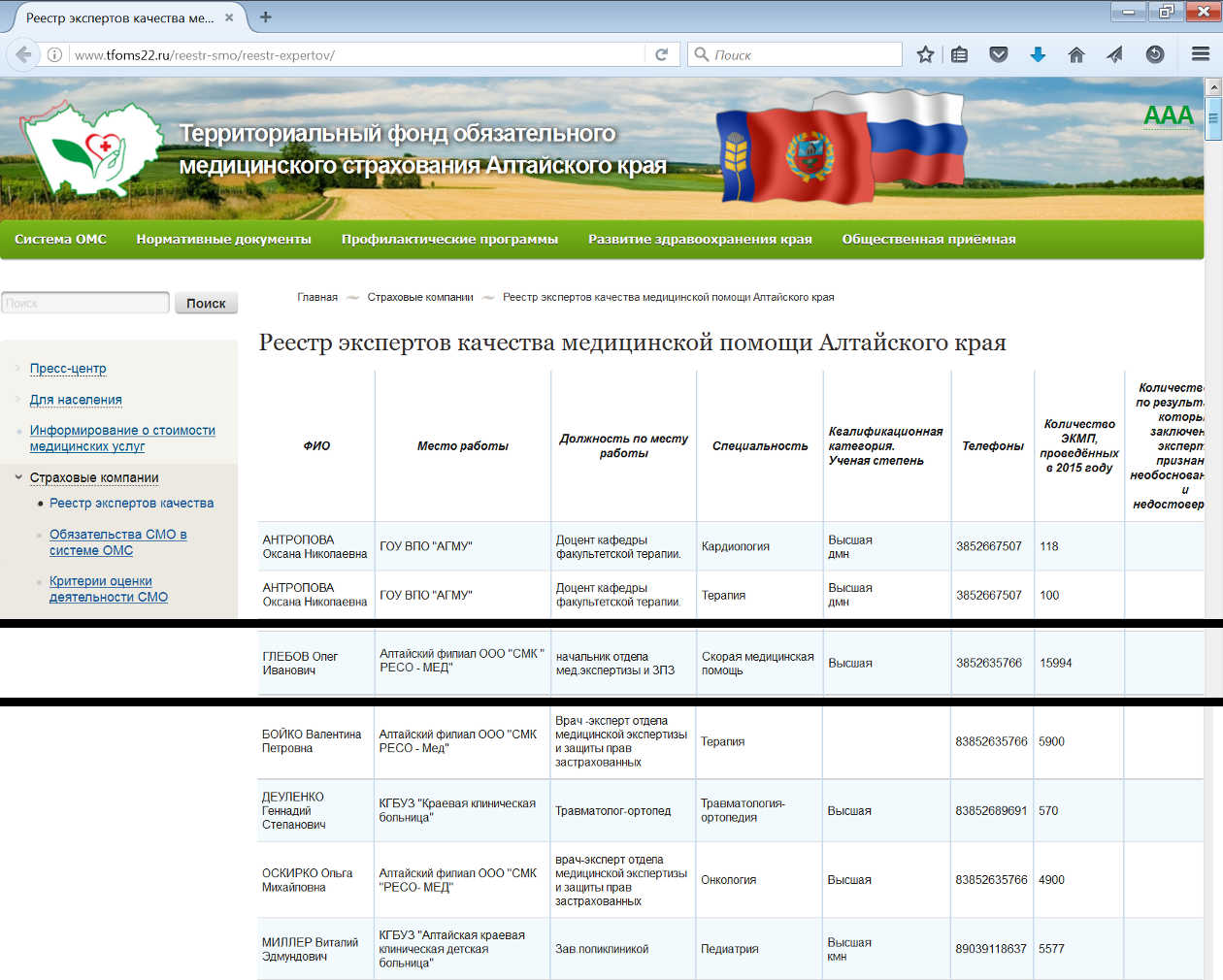Select Общественная приёмная in the green navigation bar
This screenshot has height=980, width=1223.
928,240
